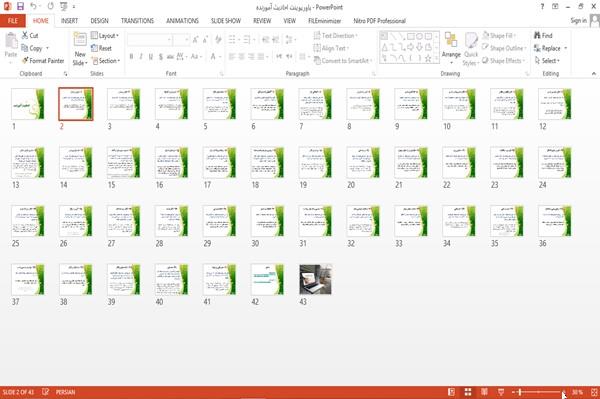Collapse the ribbon with the caret
This screenshot has width=600, height=399.
point(593,73)
